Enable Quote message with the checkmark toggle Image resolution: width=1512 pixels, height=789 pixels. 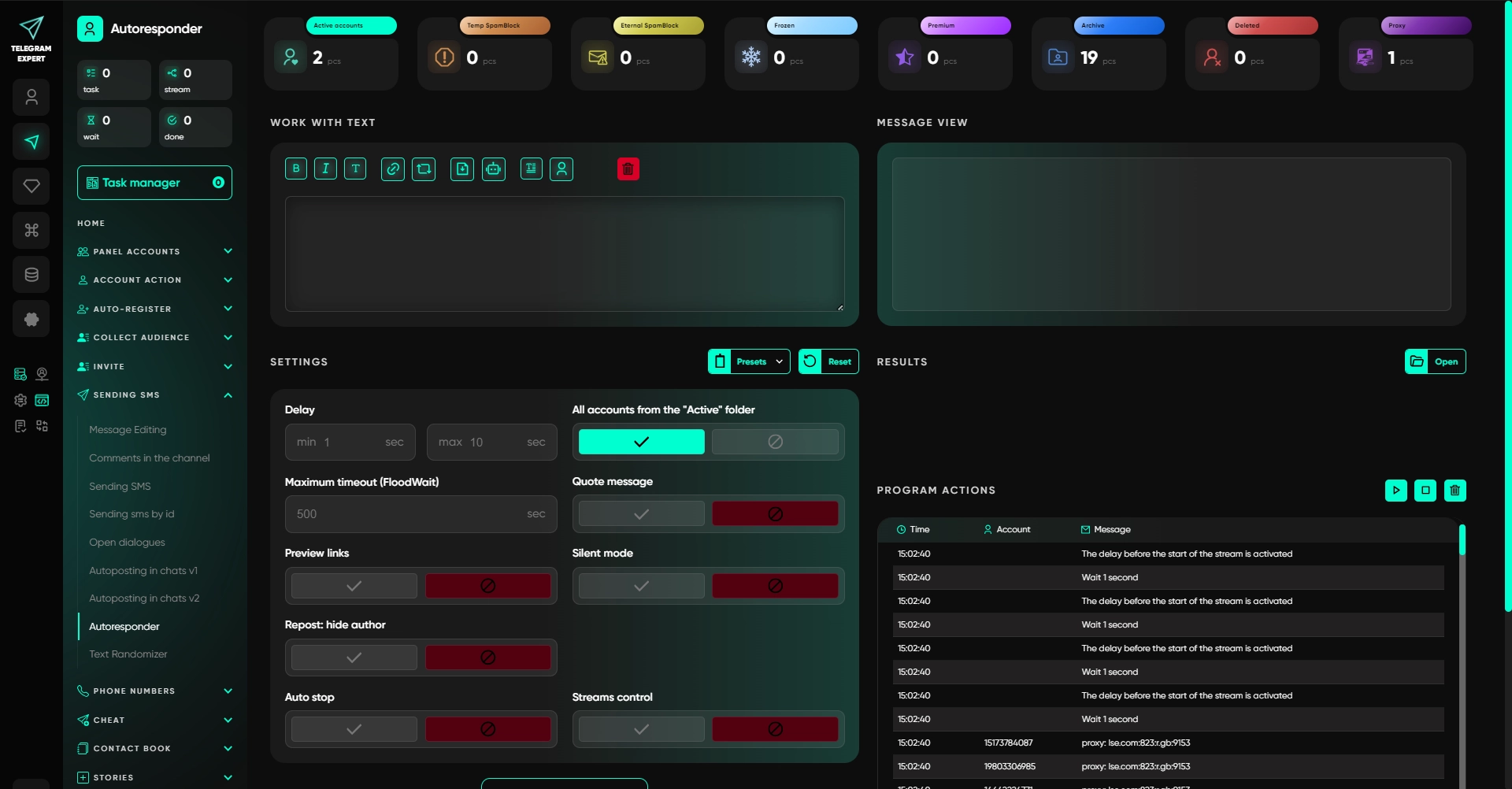642,513
